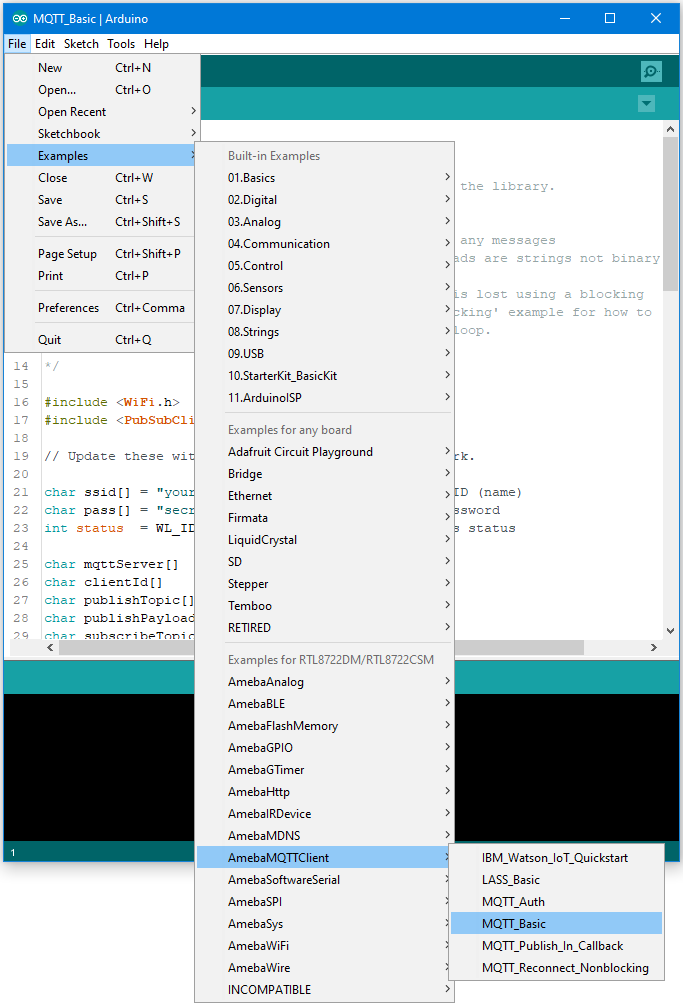Image resolution: width=683 pixels, height=1006 pixels.
Task: Open the Edit menu
Action: click(x=45, y=44)
